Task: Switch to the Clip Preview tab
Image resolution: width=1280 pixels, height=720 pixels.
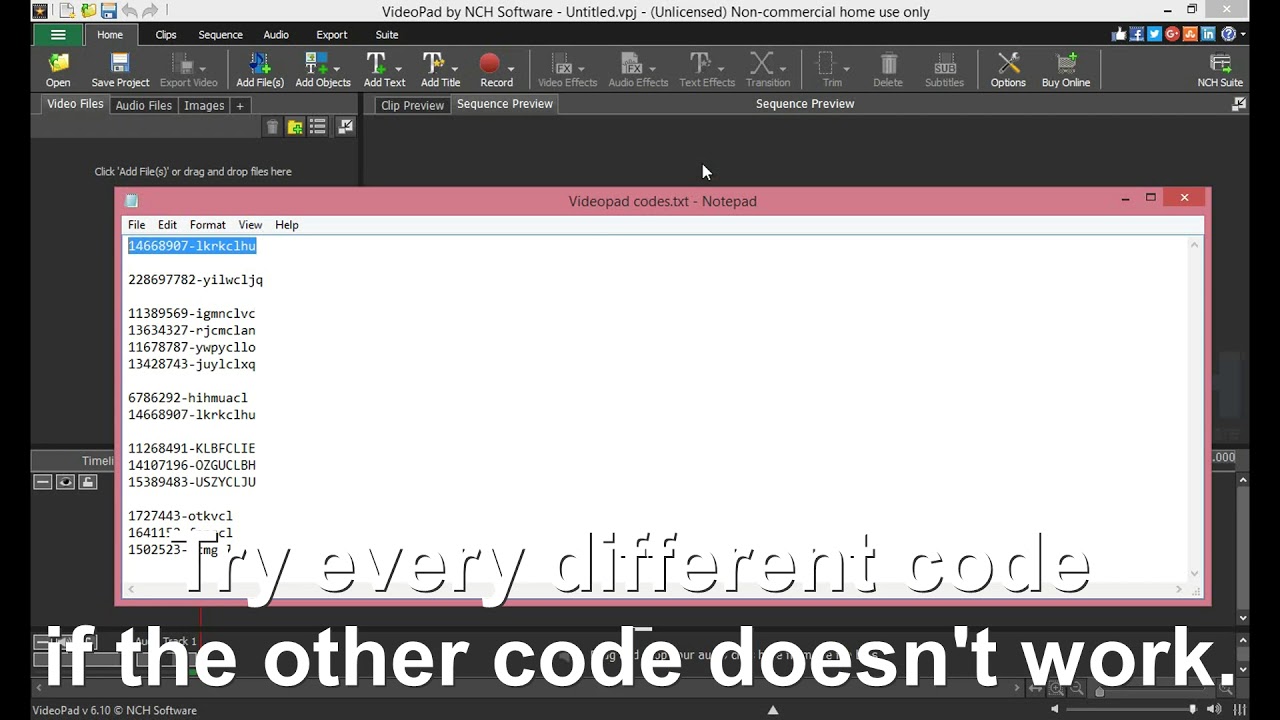Action: pyautogui.click(x=412, y=105)
